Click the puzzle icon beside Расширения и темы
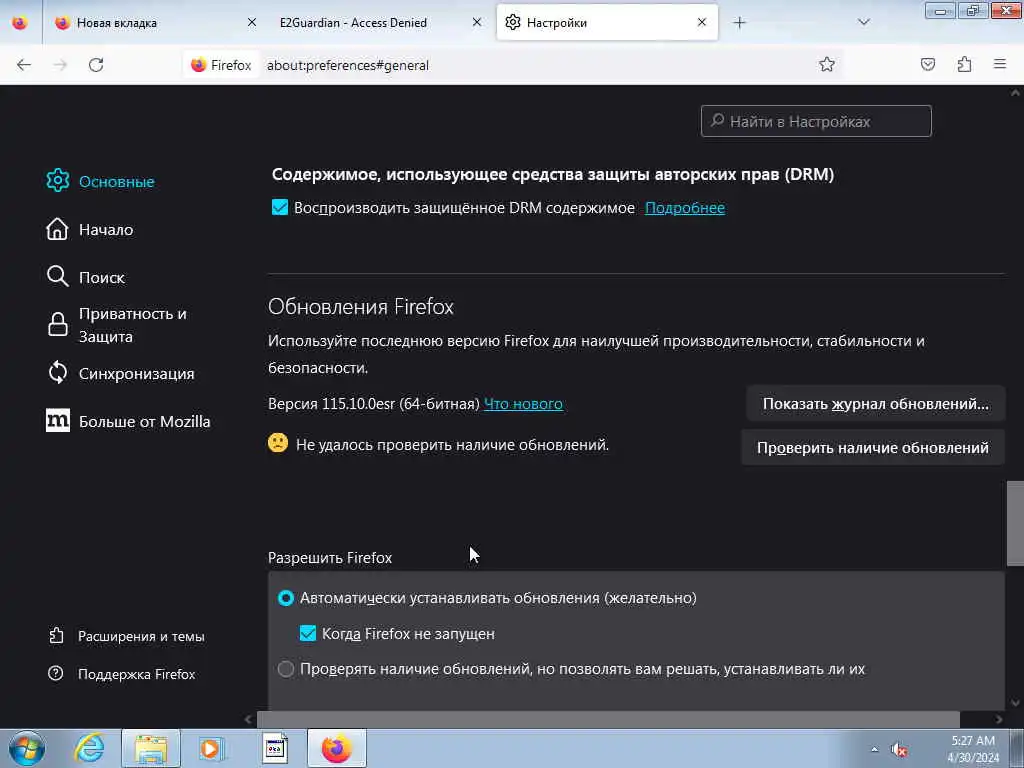Screen dimensions: 1024x768 (56, 635)
